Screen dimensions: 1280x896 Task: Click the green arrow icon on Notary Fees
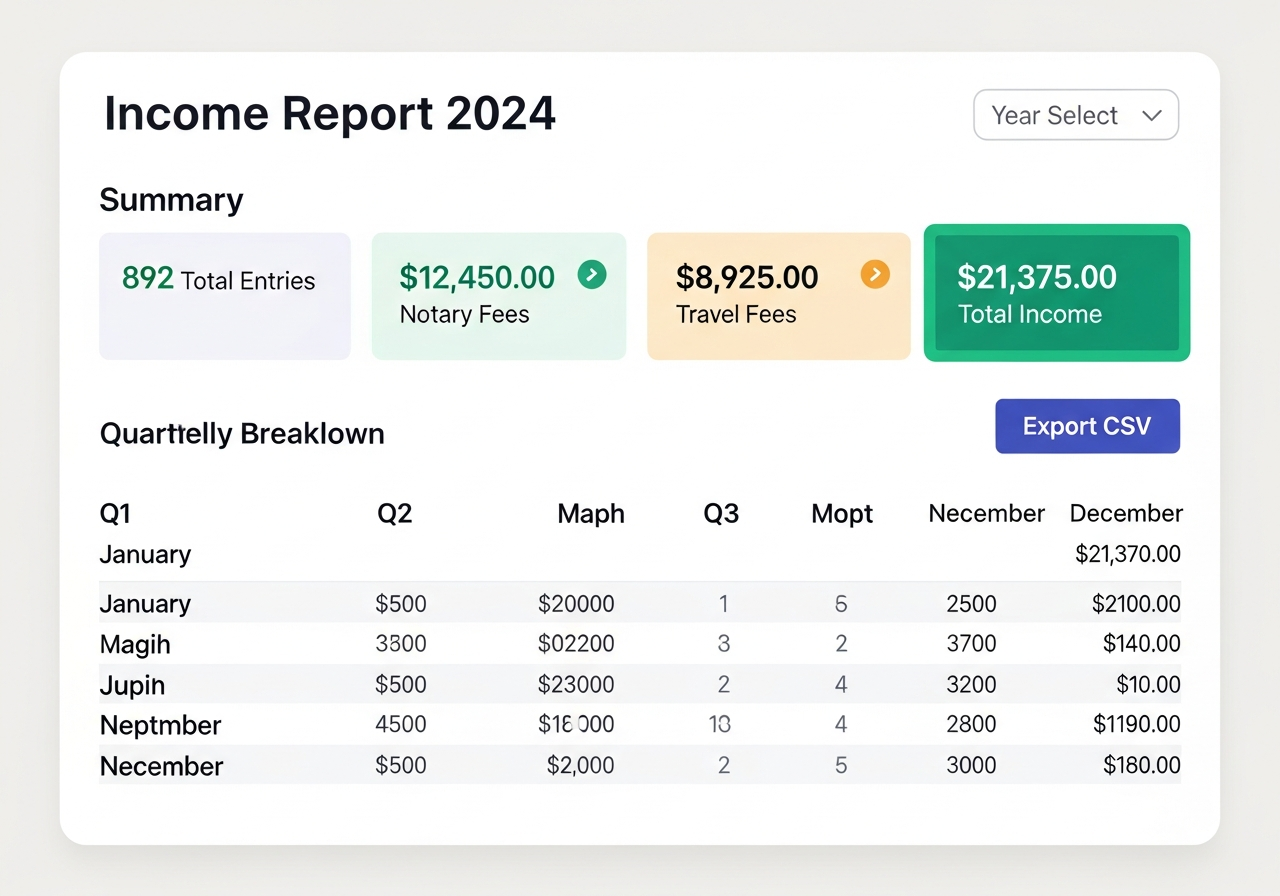tap(592, 274)
